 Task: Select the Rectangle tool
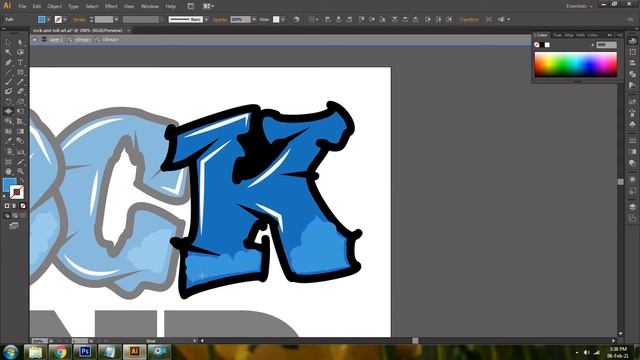(20, 72)
